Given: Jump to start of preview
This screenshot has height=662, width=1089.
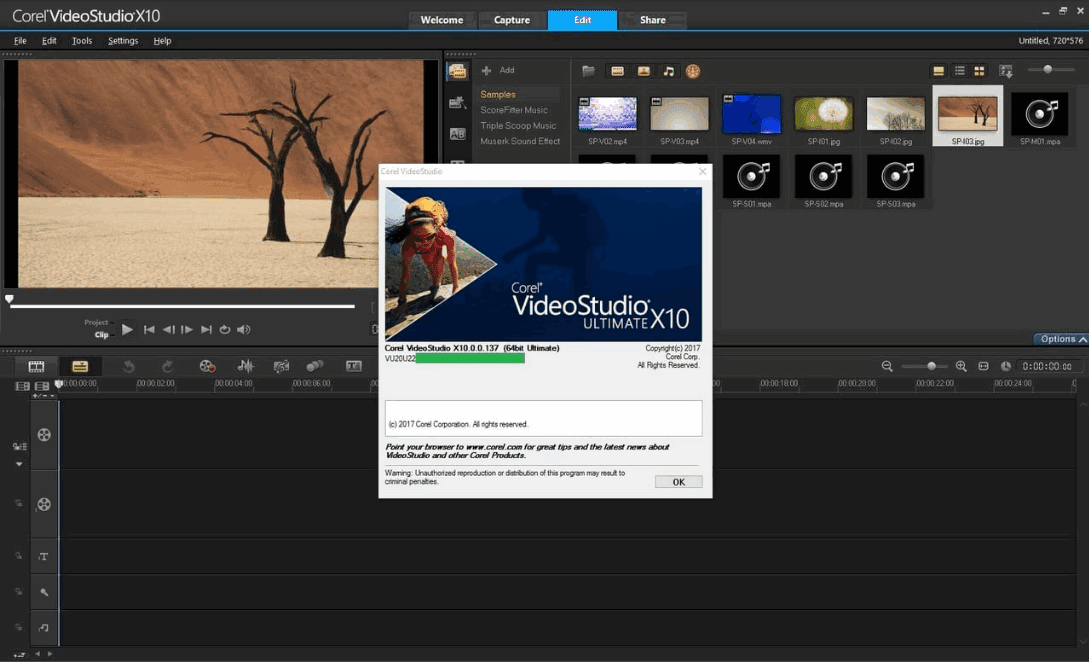Looking at the screenshot, I should pyautogui.click(x=149, y=329).
